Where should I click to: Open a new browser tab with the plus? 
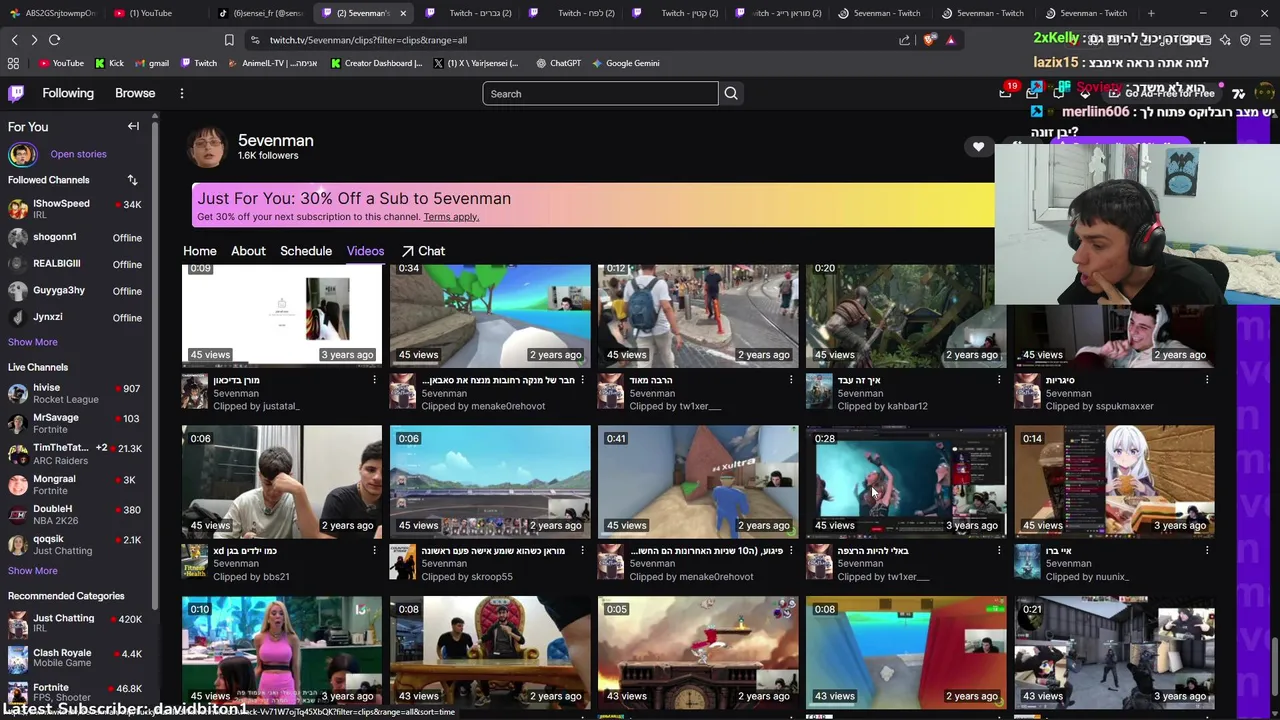(1151, 13)
